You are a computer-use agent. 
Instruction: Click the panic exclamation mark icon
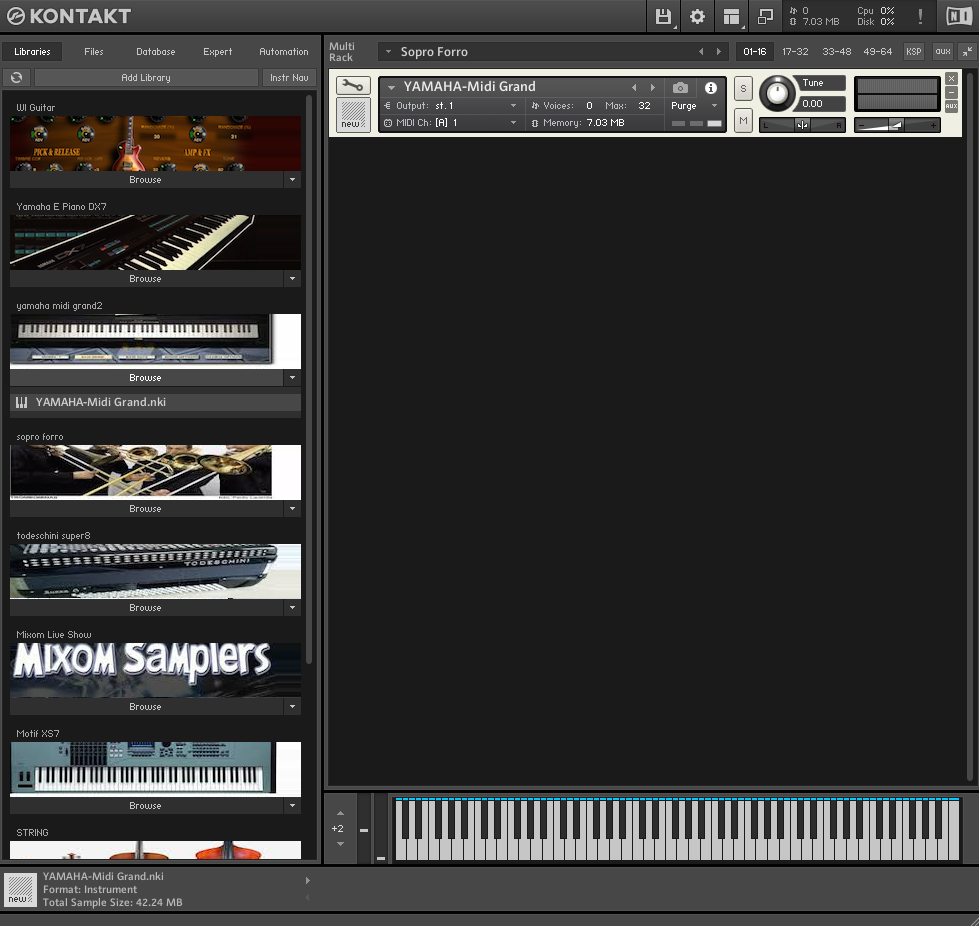pos(920,16)
